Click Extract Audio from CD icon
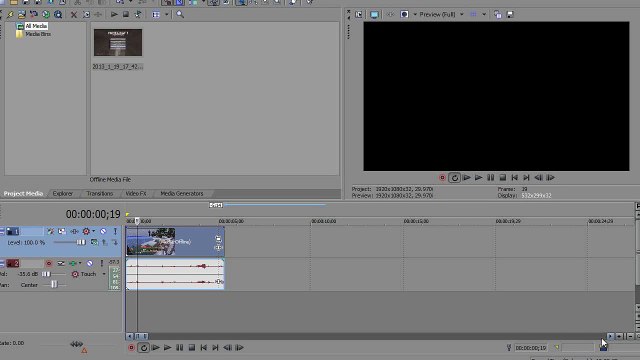The width and height of the screenshot is (640, 360). [x=46, y=15]
